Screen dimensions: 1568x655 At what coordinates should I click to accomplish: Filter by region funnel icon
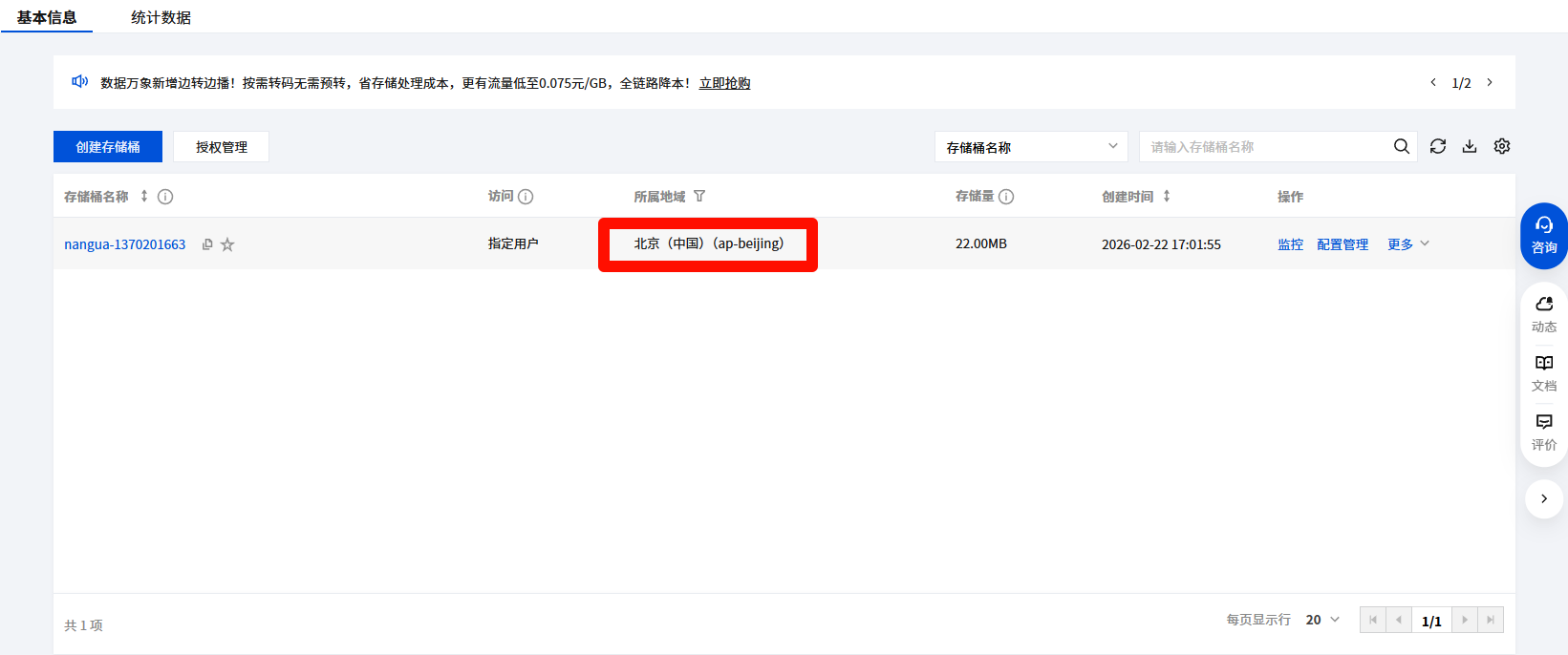pos(699,196)
